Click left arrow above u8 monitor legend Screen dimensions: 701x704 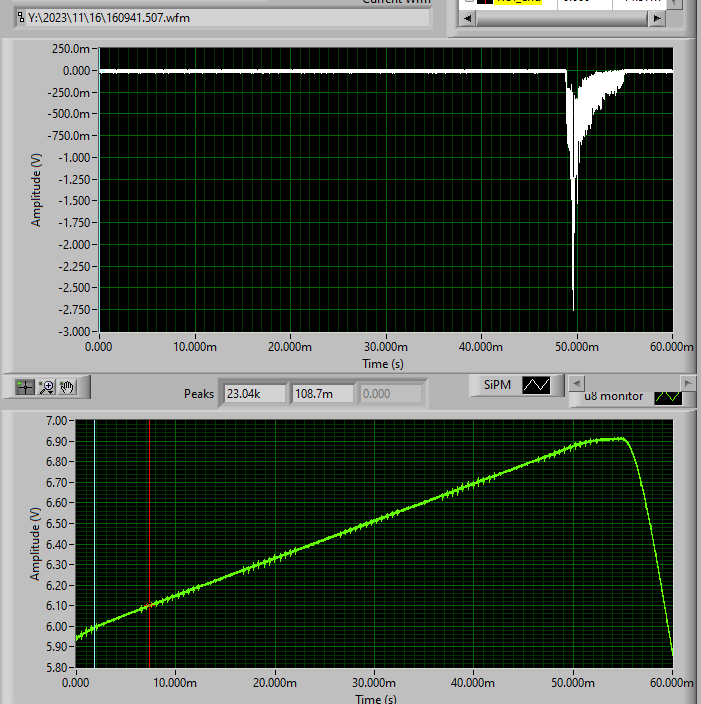(577, 383)
